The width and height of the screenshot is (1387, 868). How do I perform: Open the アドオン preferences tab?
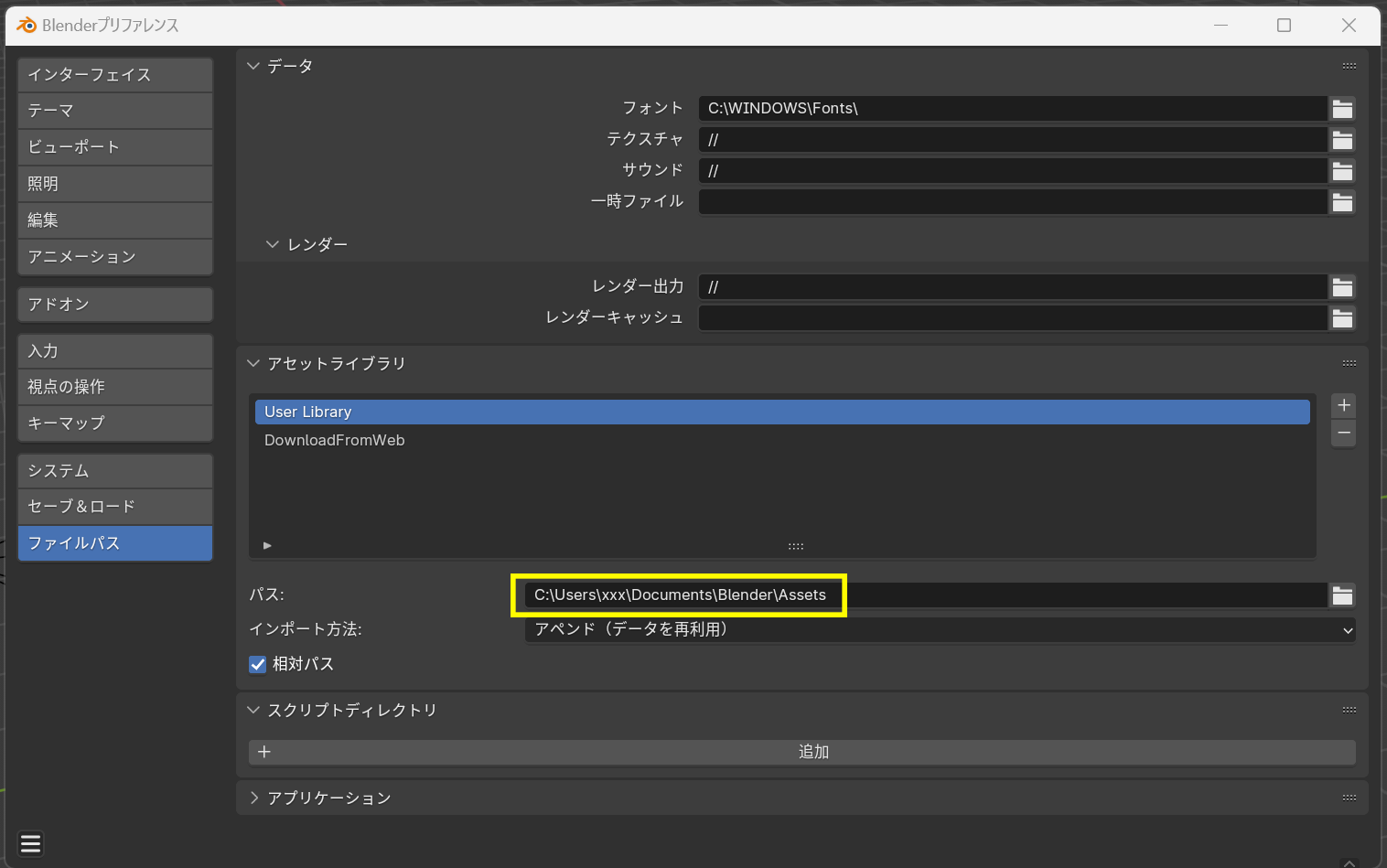(115, 305)
